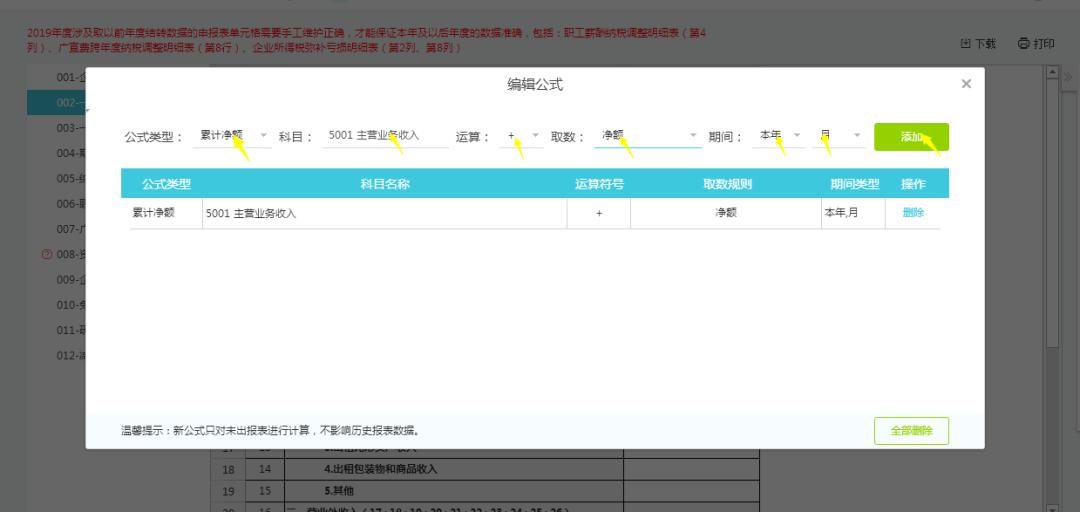Image resolution: width=1080 pixels, height=512 pixels.
Task: Click the 期间类型 column header
Action: [x=855, y=184]
